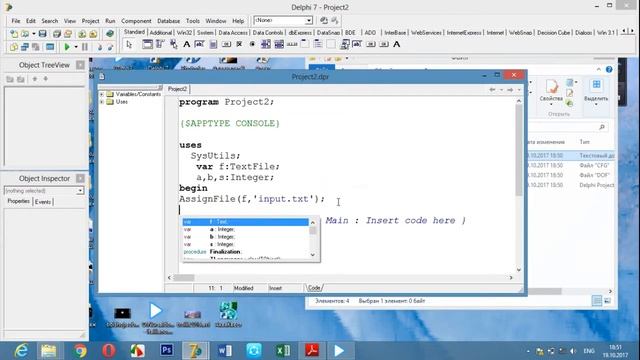
Task: Open the Help contents toolbar icon
Action: [x=109, y=34]
